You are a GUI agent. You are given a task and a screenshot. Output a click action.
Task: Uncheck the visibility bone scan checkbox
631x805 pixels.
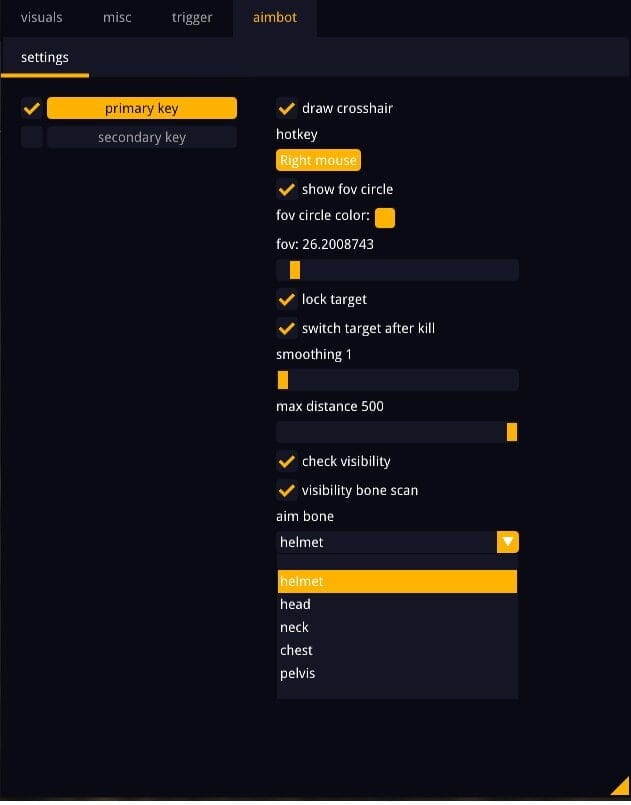(286, 490)
